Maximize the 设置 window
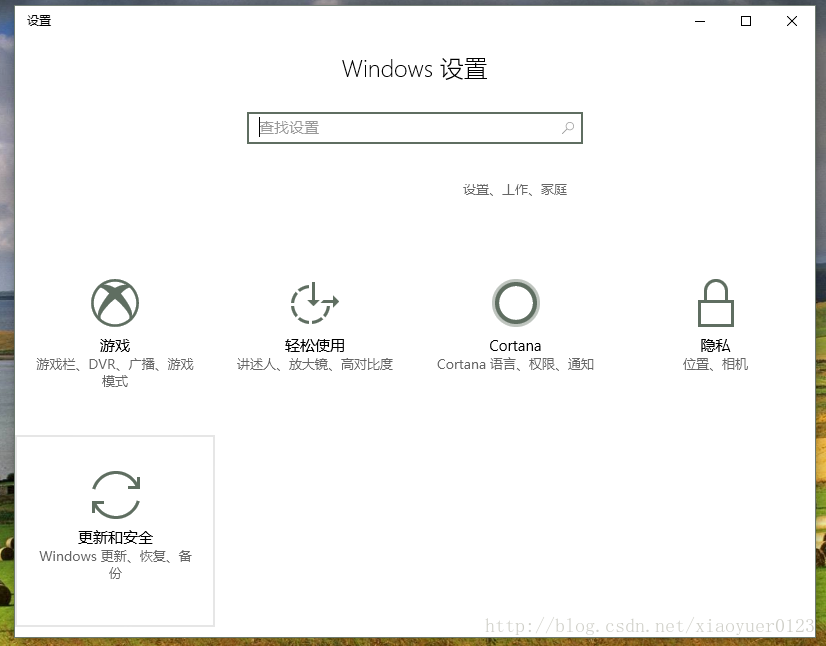Image resolution: width=826 pixels, height=646 pixels. coord(746,21)
